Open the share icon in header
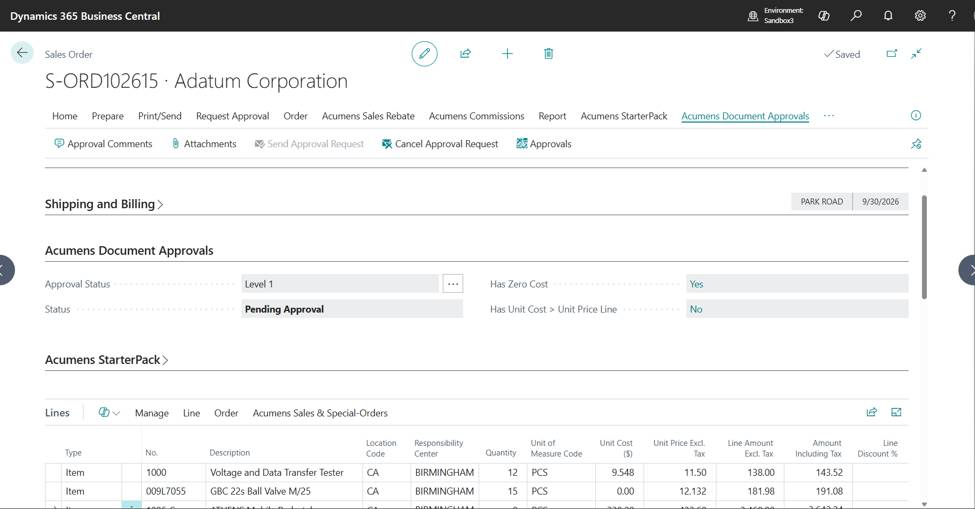Screen dimensions: 975x509 point(465,53)
